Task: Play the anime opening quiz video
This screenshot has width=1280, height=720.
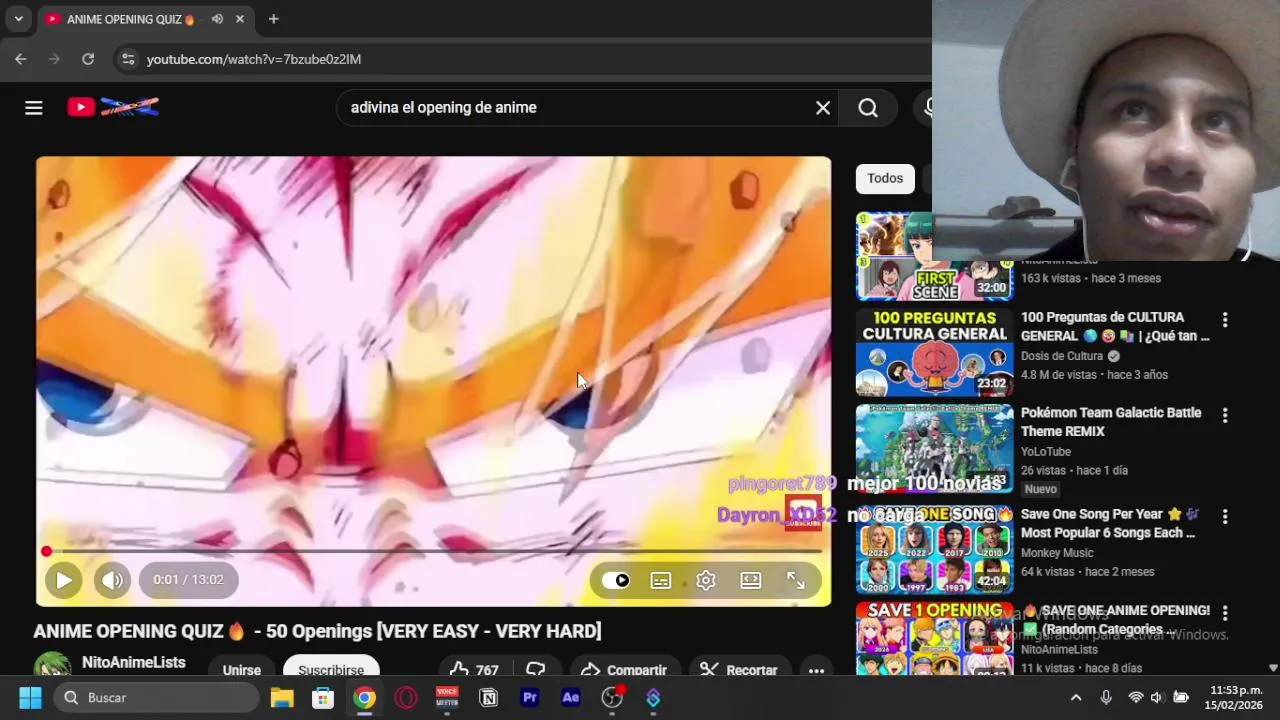Action: click(63, 580)
